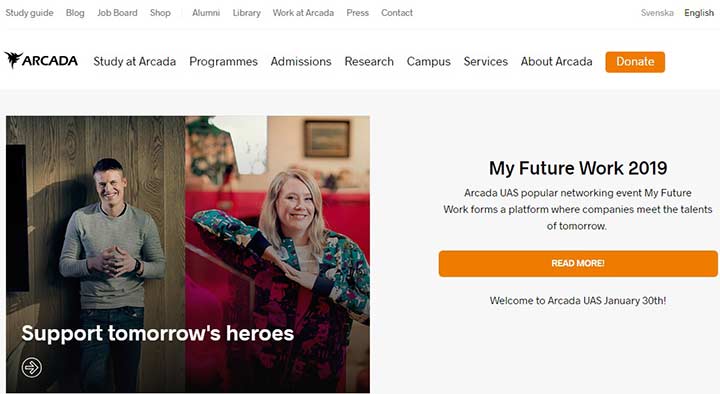Open the Contact link in top bar
Viewport: 720px width, 394px height.
coord(397,13)
